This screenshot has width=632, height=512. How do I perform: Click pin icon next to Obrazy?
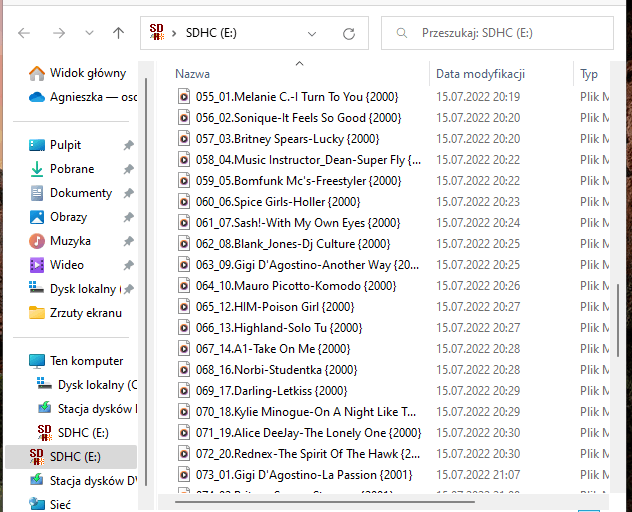[129, 217]
